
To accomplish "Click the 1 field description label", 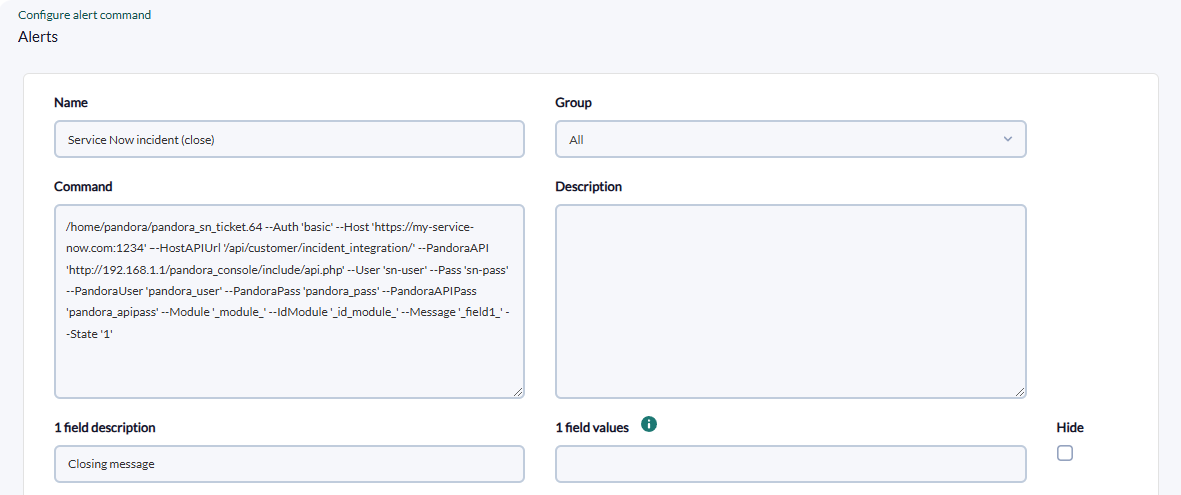I will tap(105, 428).
